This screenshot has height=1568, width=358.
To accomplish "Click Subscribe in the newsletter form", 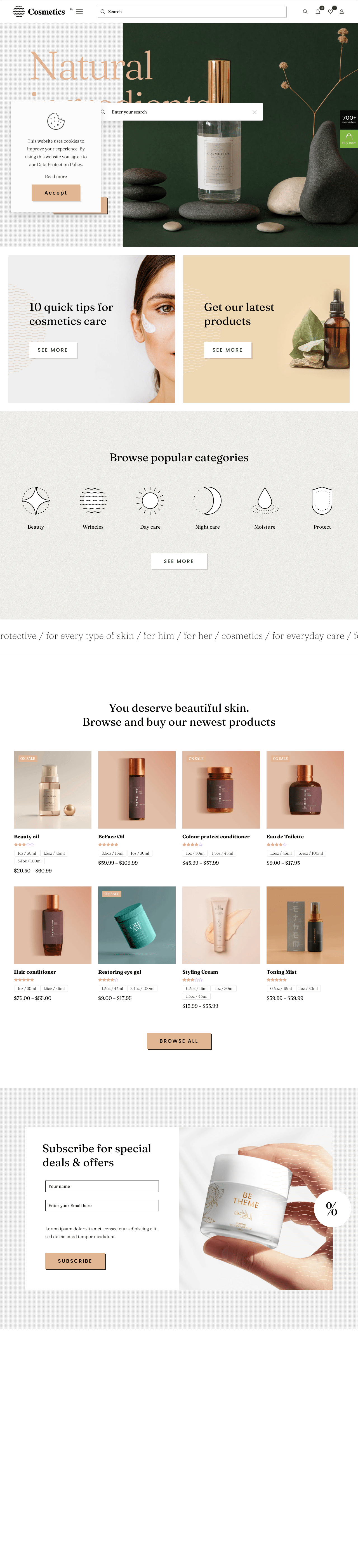I will point(75,1260).
